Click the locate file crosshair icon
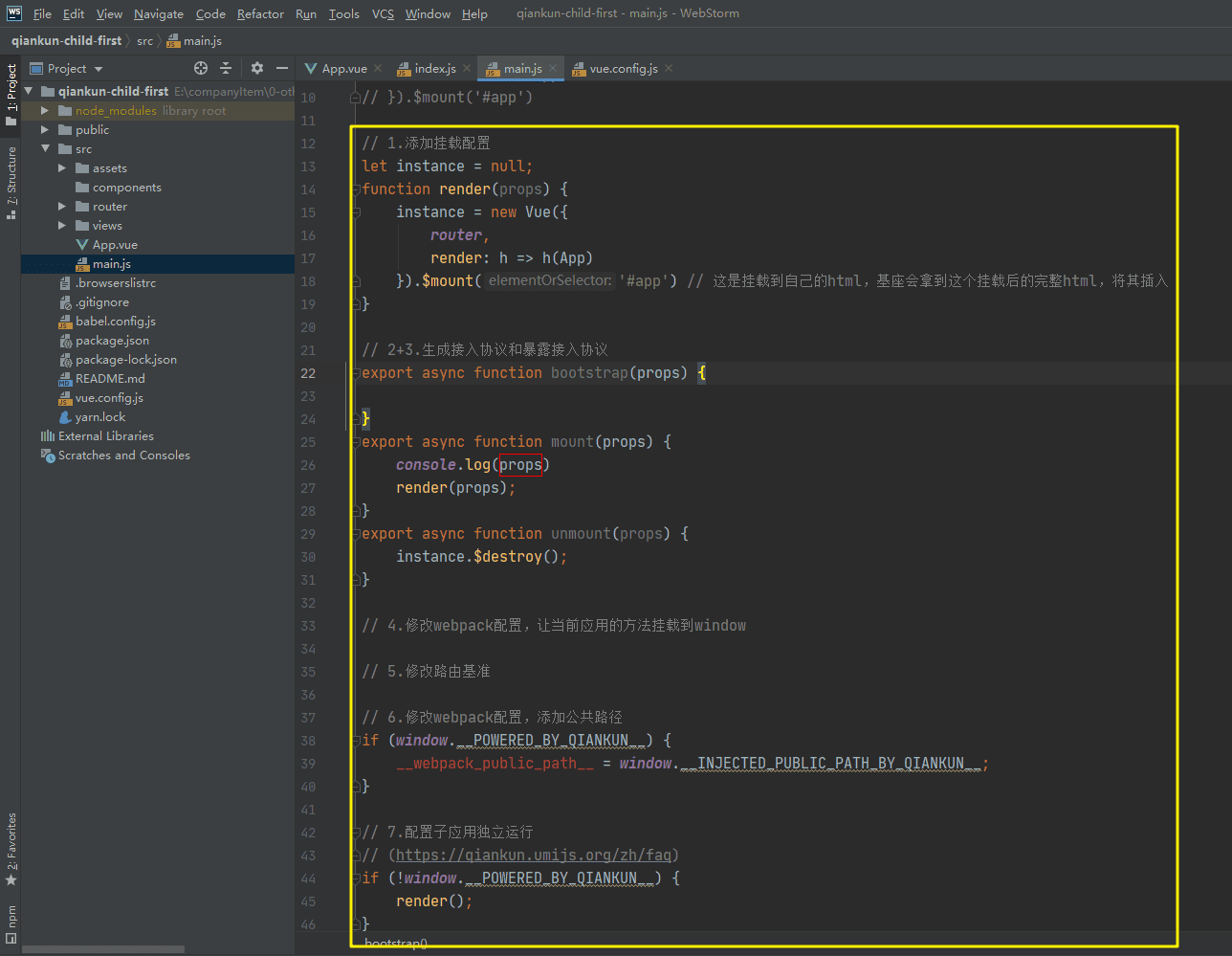The height and width of the screenshot is (956, 1232). click(201, 68)
